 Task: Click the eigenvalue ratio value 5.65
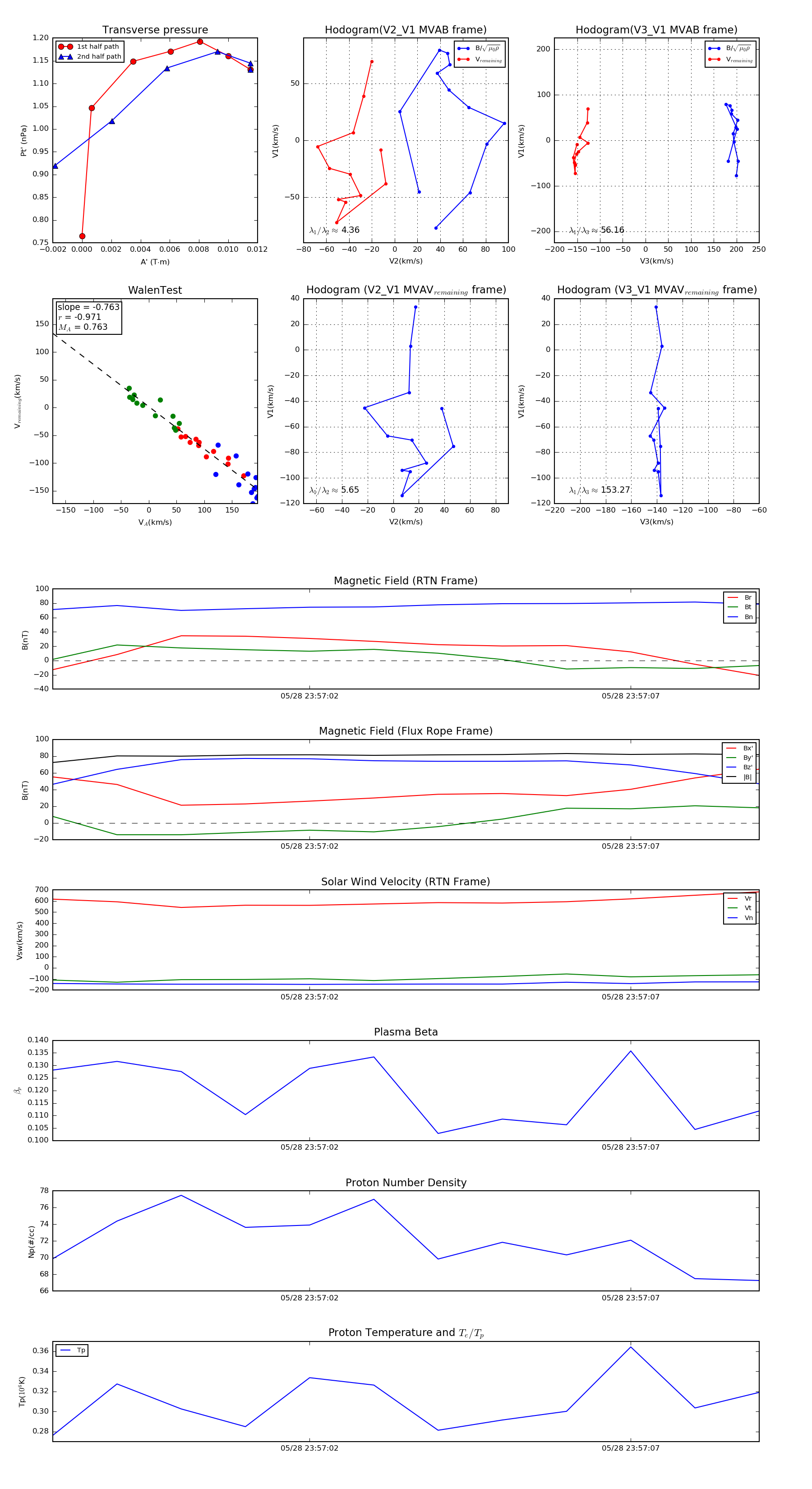(x=350, y=490)
